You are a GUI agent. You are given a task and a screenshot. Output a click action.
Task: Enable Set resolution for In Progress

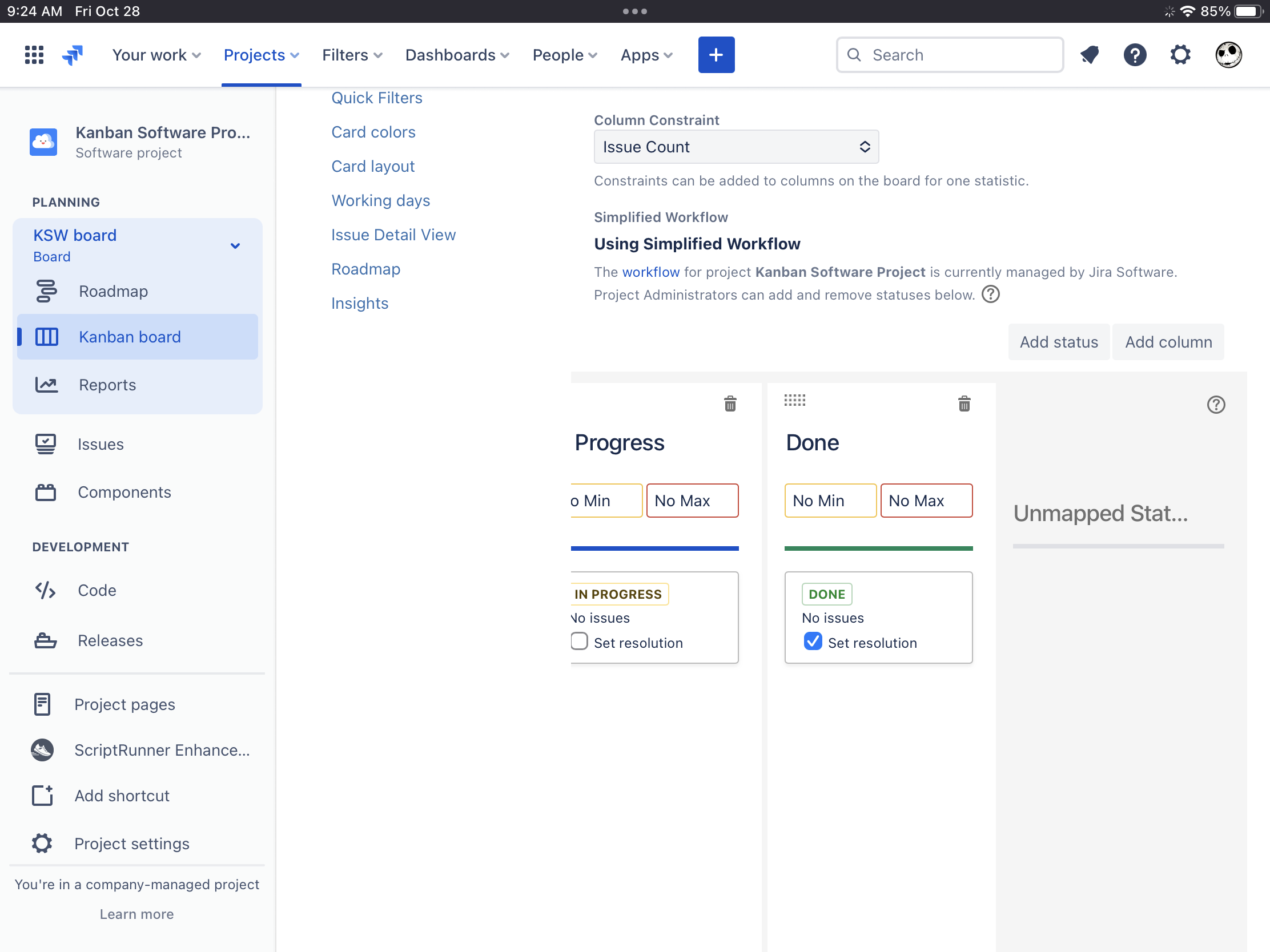click(578, 642)
